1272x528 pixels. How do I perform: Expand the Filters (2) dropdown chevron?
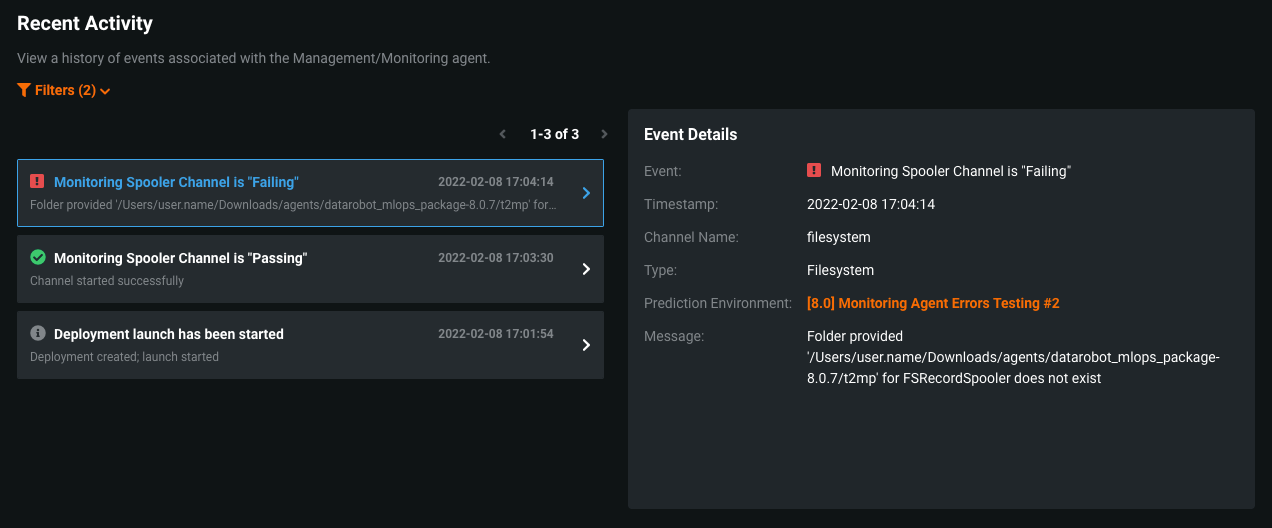pyautogui.click(x=105, y=91)
